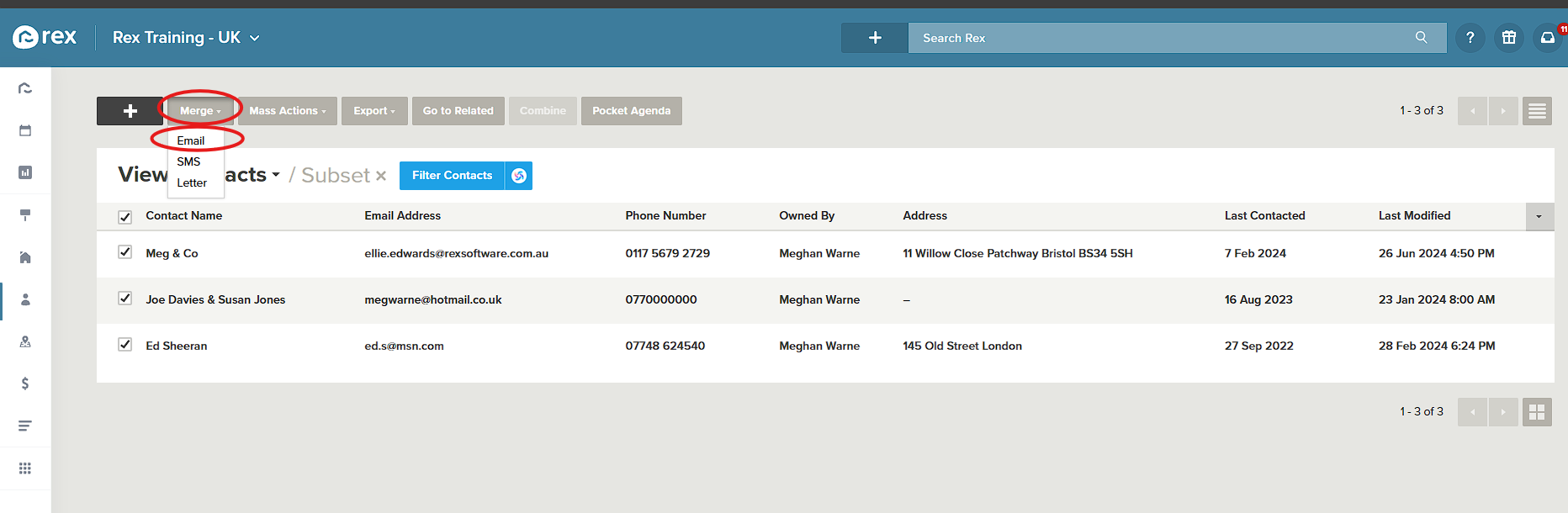The height and width of the screenshot is (513, 1568).
Task: Go to previous page, bottom pager arrow
Action: [1472, 412]
